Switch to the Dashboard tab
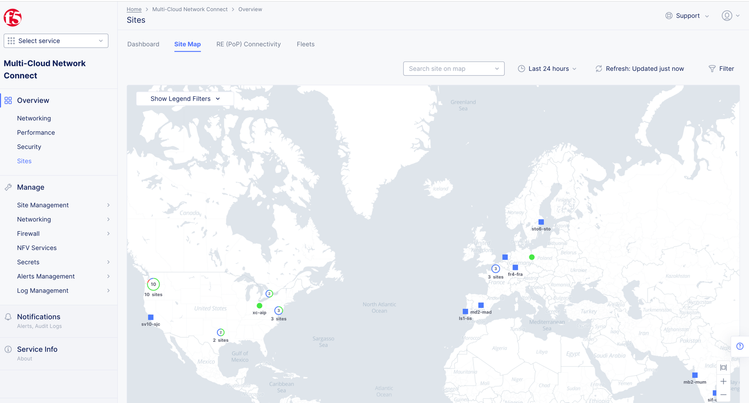 click(143, 44)
